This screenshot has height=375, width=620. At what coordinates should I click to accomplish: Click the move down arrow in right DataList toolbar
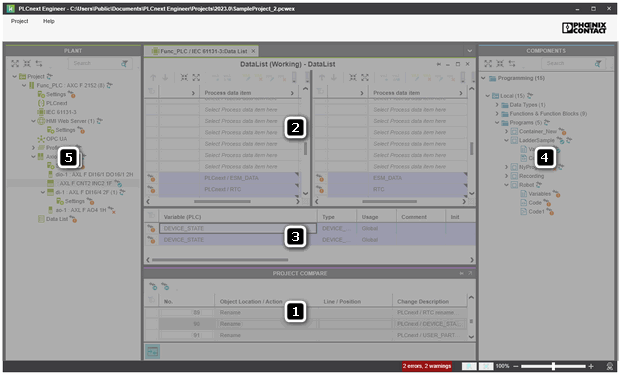tap(334, 78)
